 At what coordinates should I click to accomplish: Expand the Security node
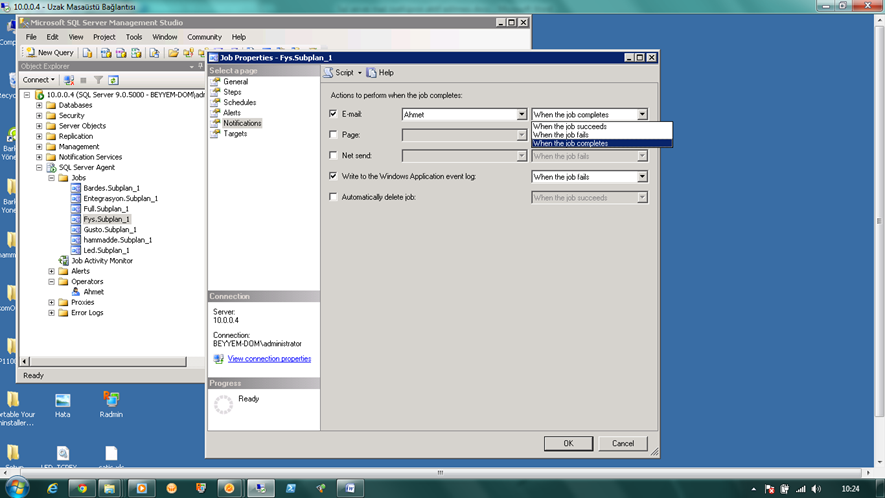39,116
